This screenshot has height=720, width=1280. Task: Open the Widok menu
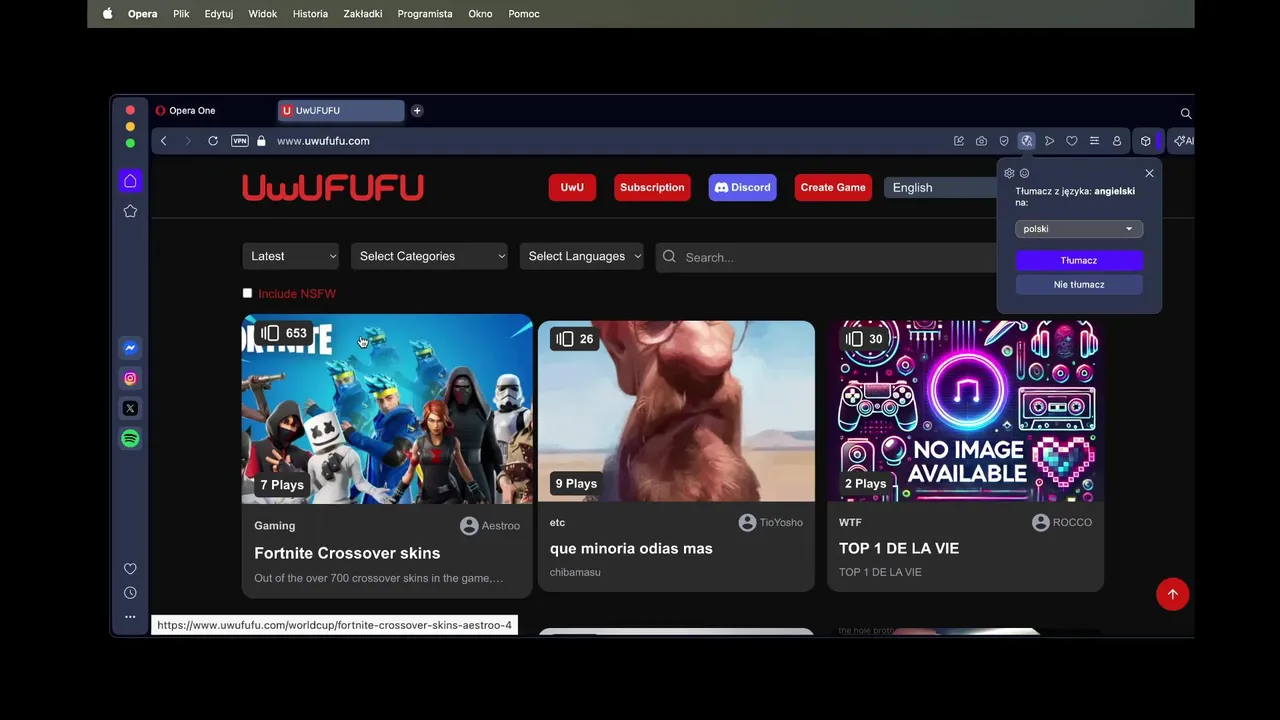click(263, 14)
